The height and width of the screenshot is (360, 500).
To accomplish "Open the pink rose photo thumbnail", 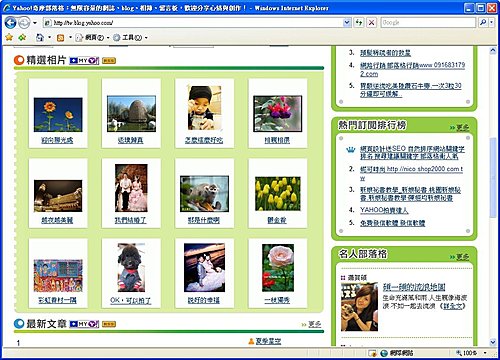I will 278,268.
